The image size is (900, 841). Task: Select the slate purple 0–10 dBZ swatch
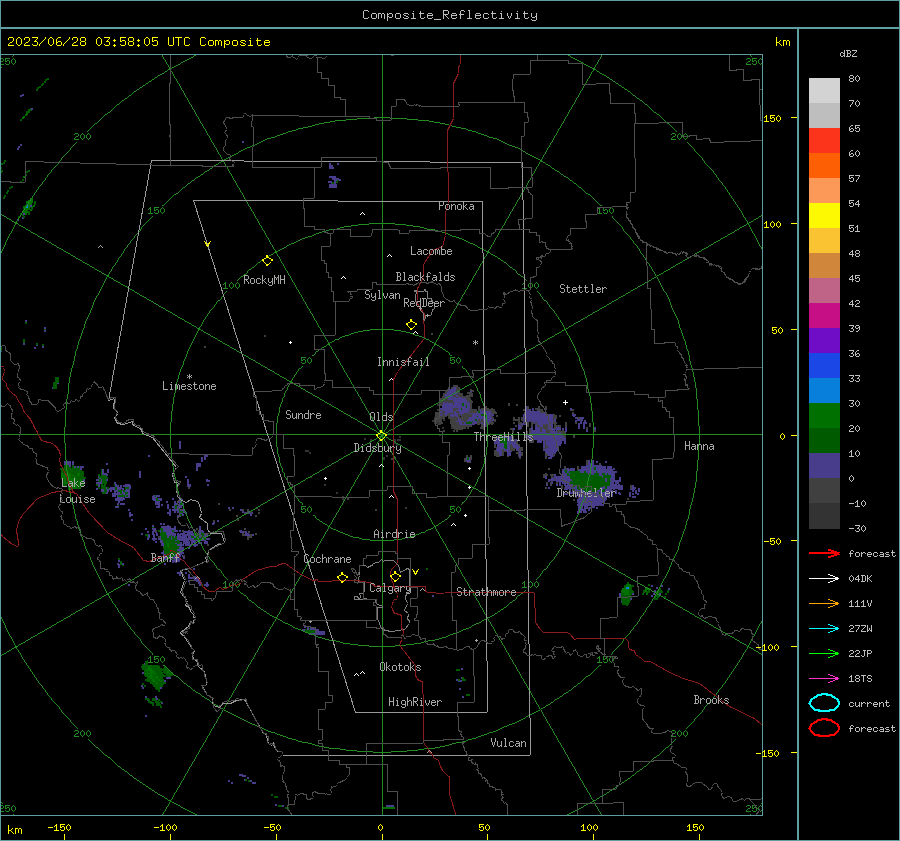pyautogui.click(x=824, y=466)
